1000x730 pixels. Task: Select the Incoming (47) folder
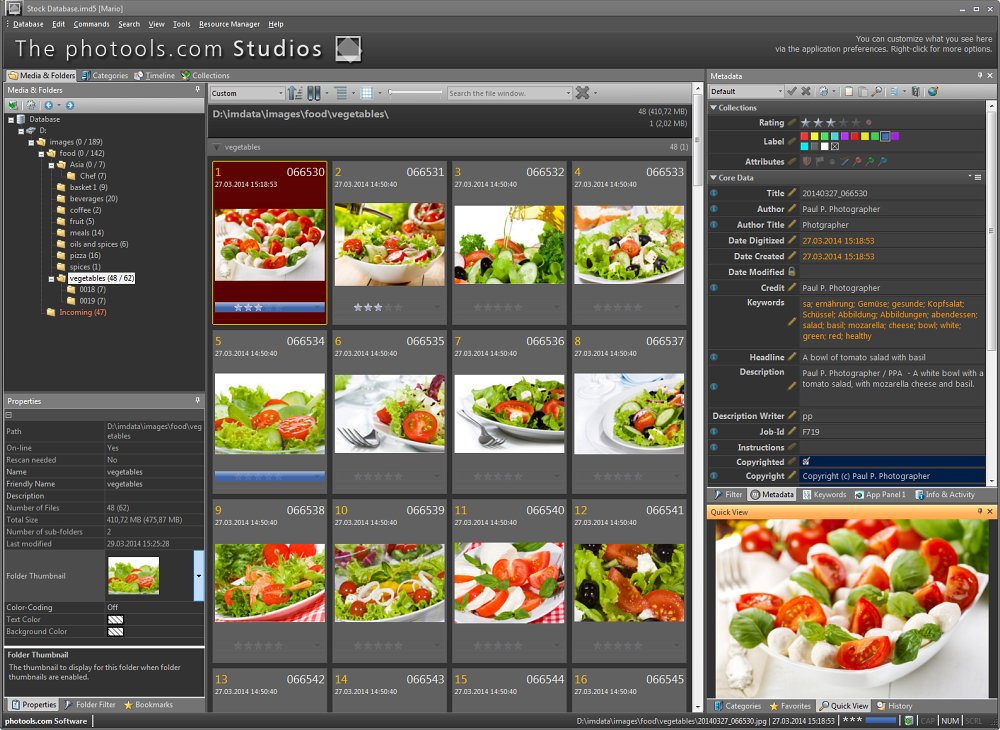click(82, 312)
